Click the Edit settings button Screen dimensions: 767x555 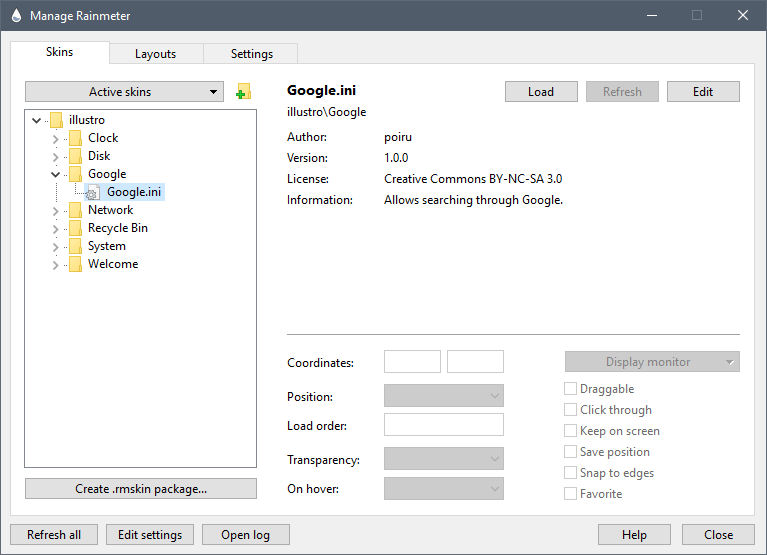click(150, 534)
